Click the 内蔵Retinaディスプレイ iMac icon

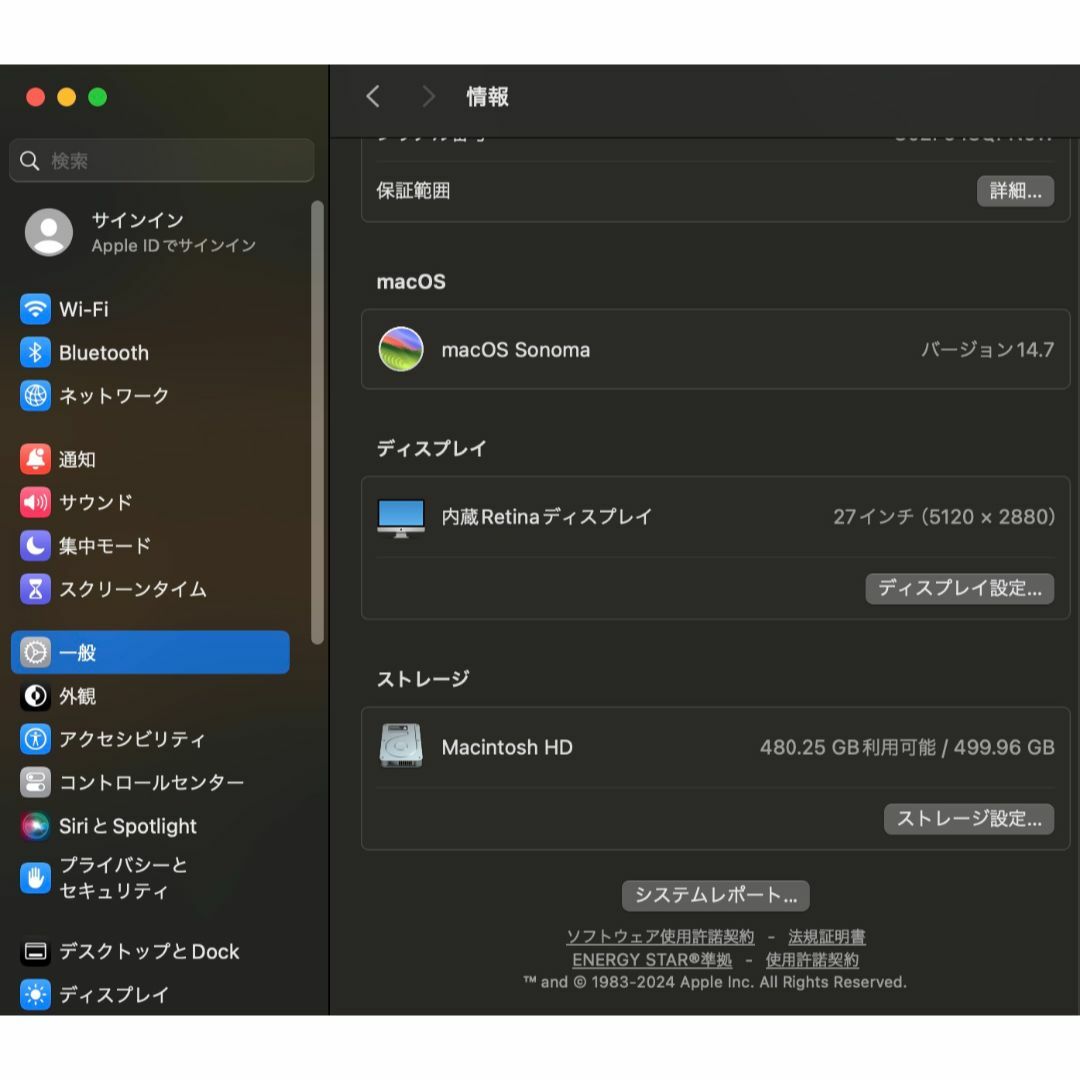[x=401, y=518]
